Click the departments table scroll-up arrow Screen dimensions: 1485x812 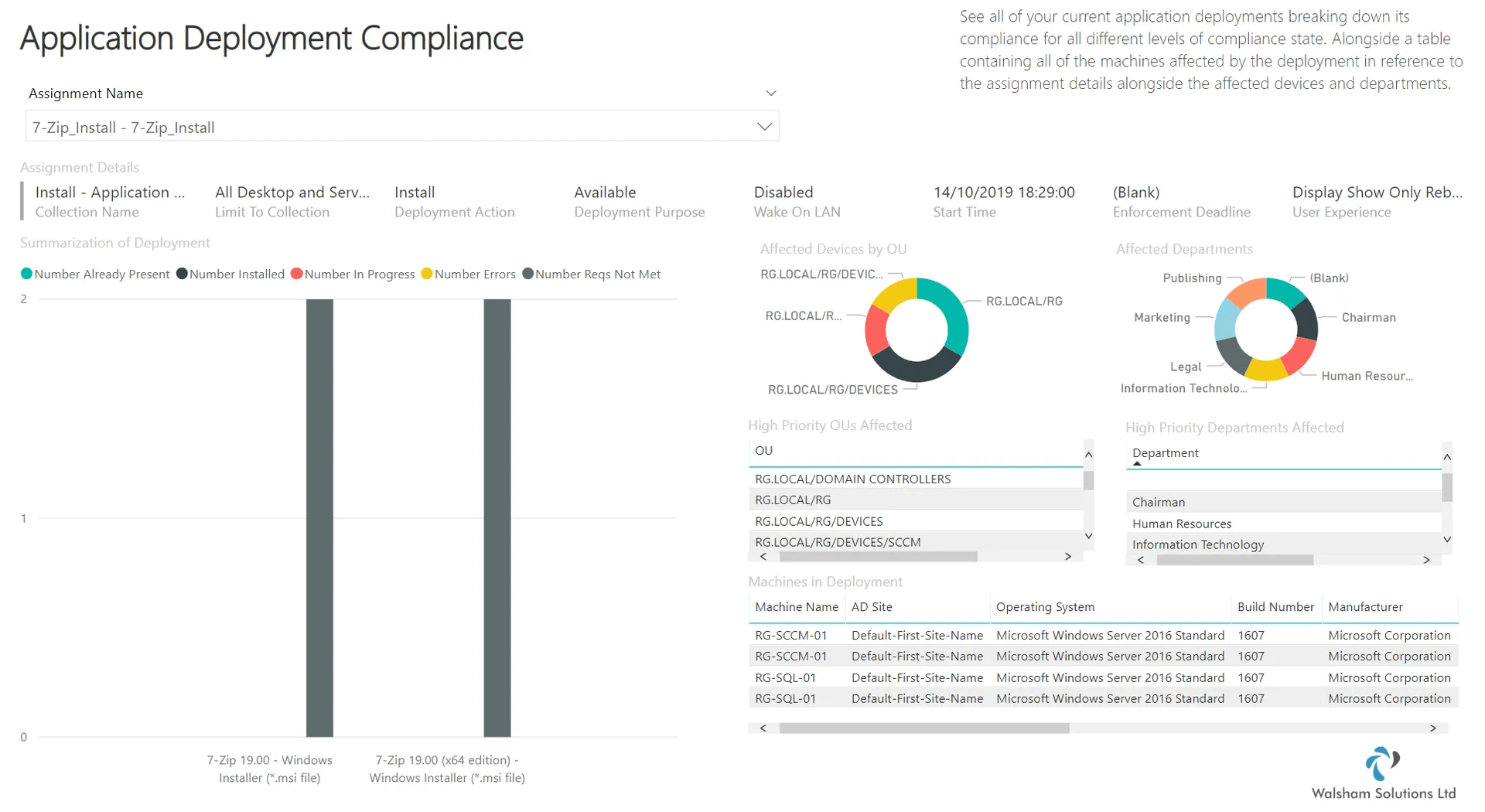[x=1447, y=458]
